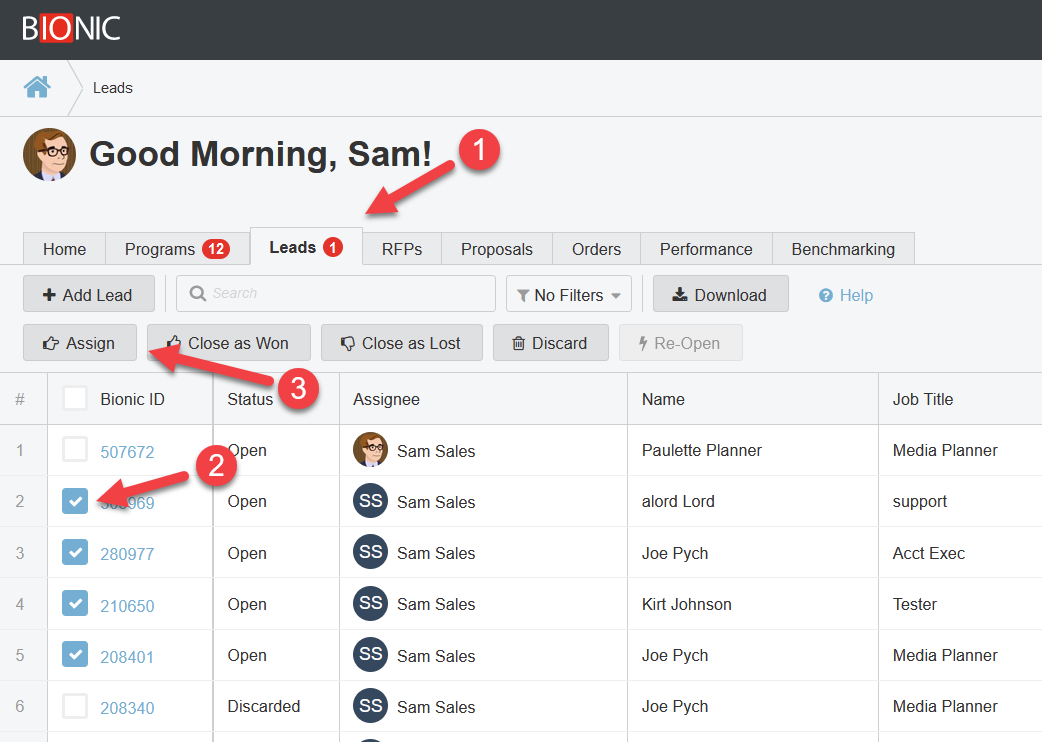Click the Programs tab's 12 notification badge
1042x742 pixels.
coord(216,249)
